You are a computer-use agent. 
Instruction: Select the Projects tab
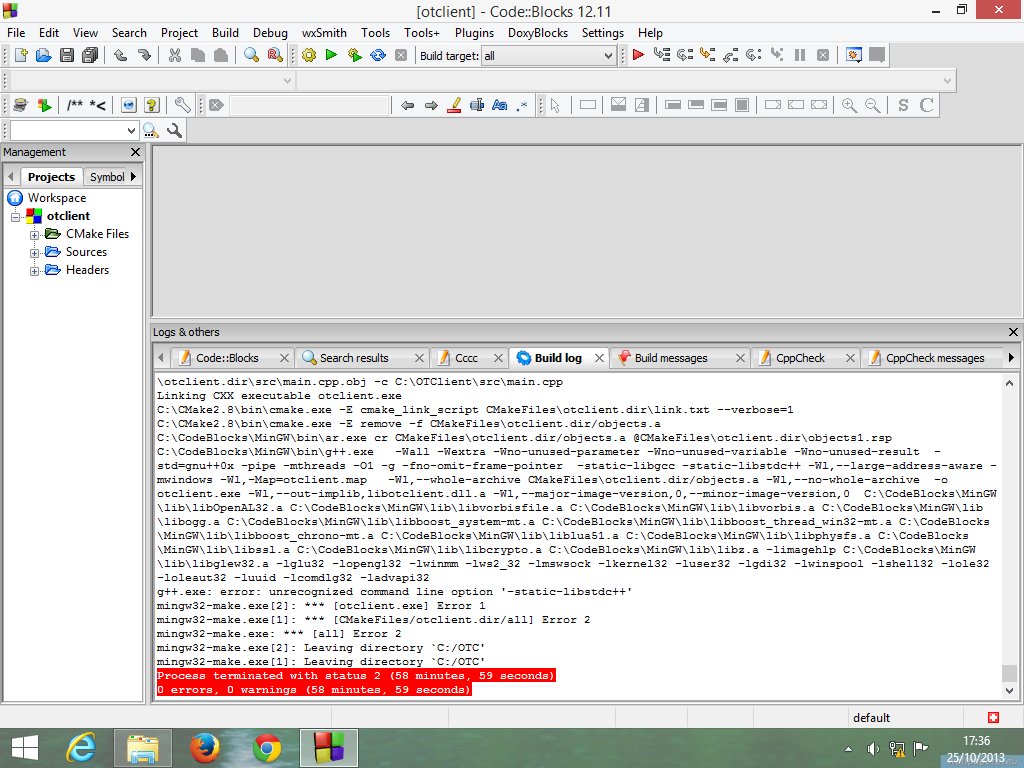51,177
